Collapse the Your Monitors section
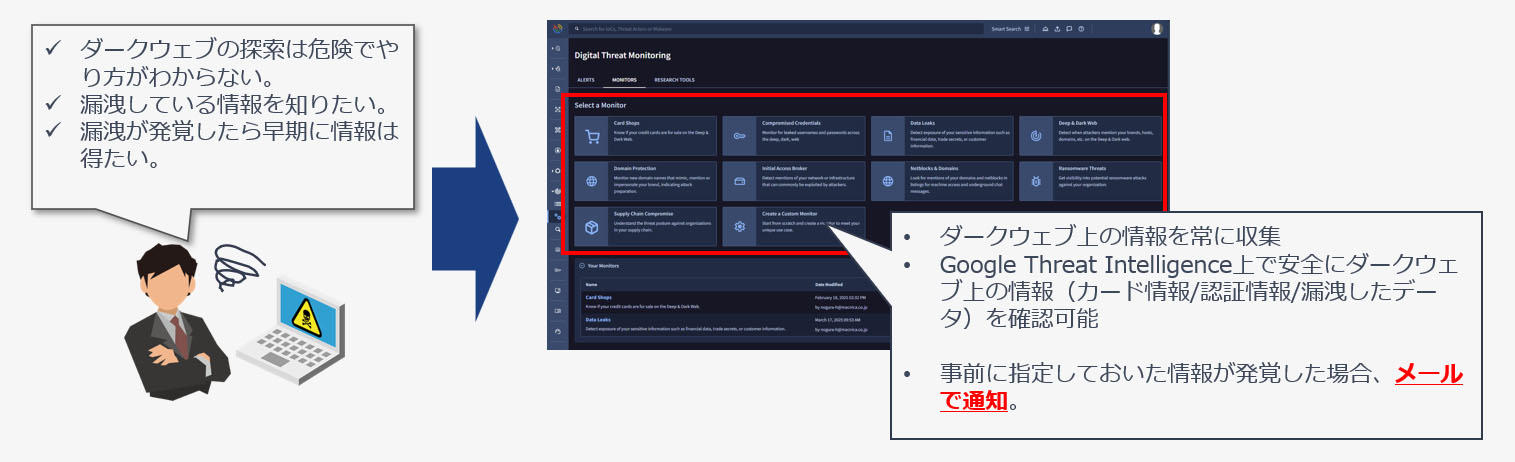Screen dimensions: 1515x462 tap(582, 265)
